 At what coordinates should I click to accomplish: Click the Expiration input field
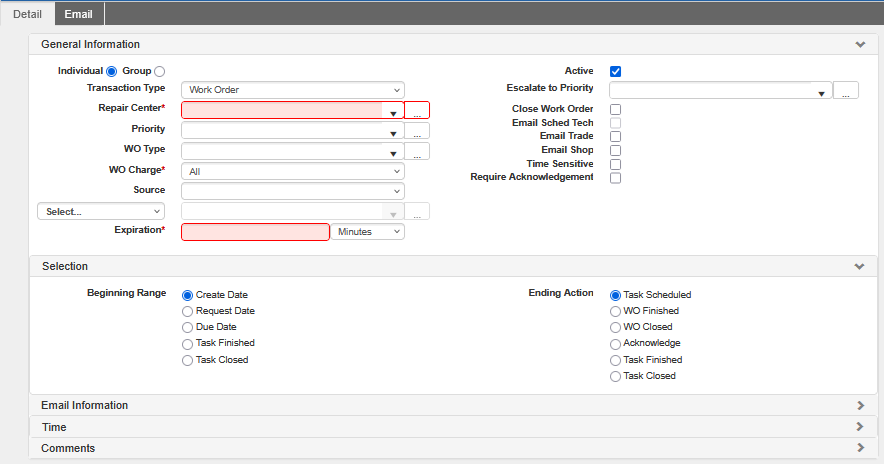coord(255,232)
